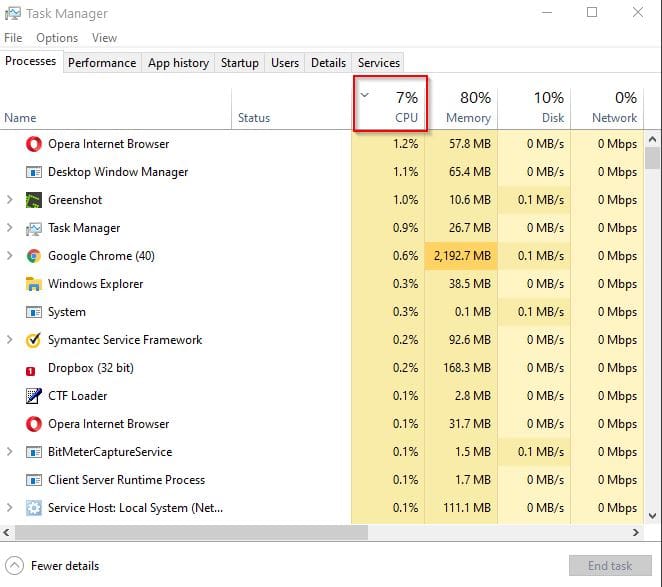Switch to the Services tab
The height and width of the screenshot is (587, 662).
[x=379, y=63]
